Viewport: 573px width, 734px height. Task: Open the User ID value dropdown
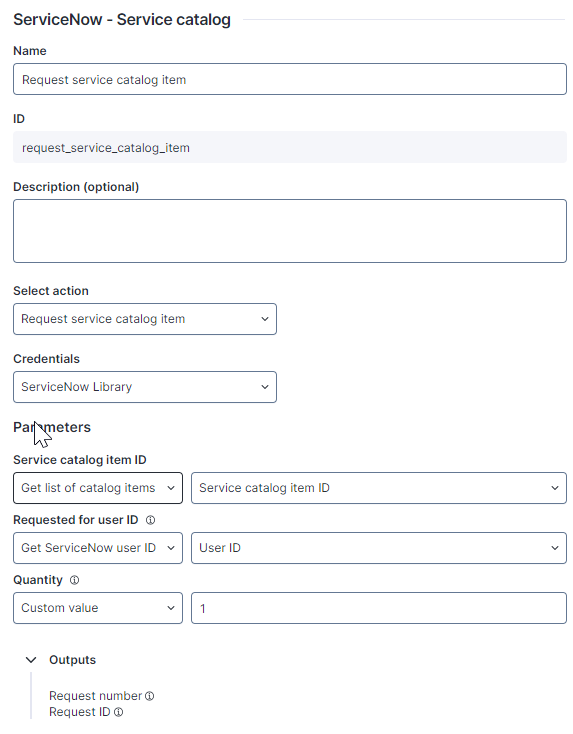(379, 548)
